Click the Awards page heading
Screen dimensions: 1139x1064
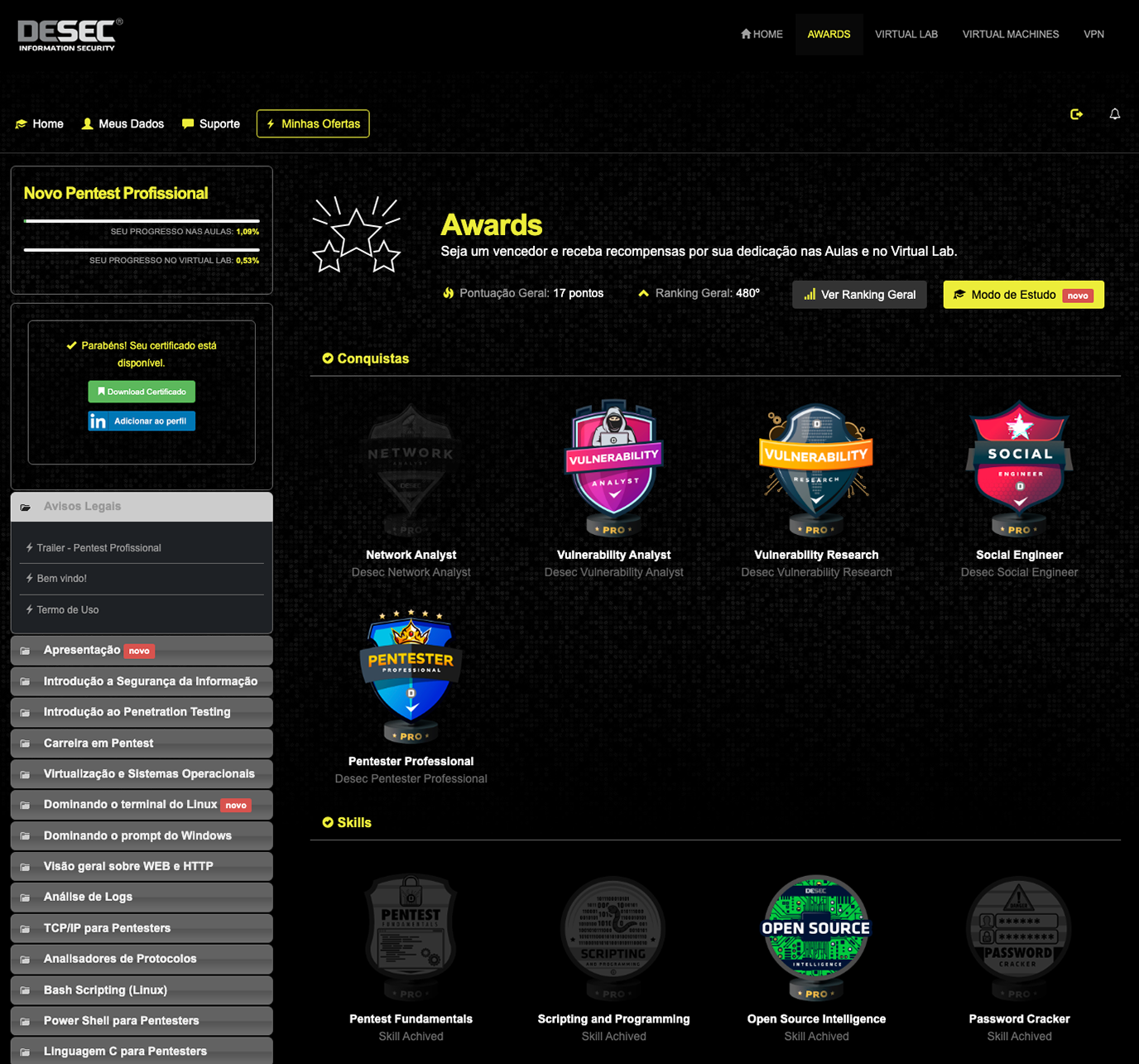click(x=492, y=225)
